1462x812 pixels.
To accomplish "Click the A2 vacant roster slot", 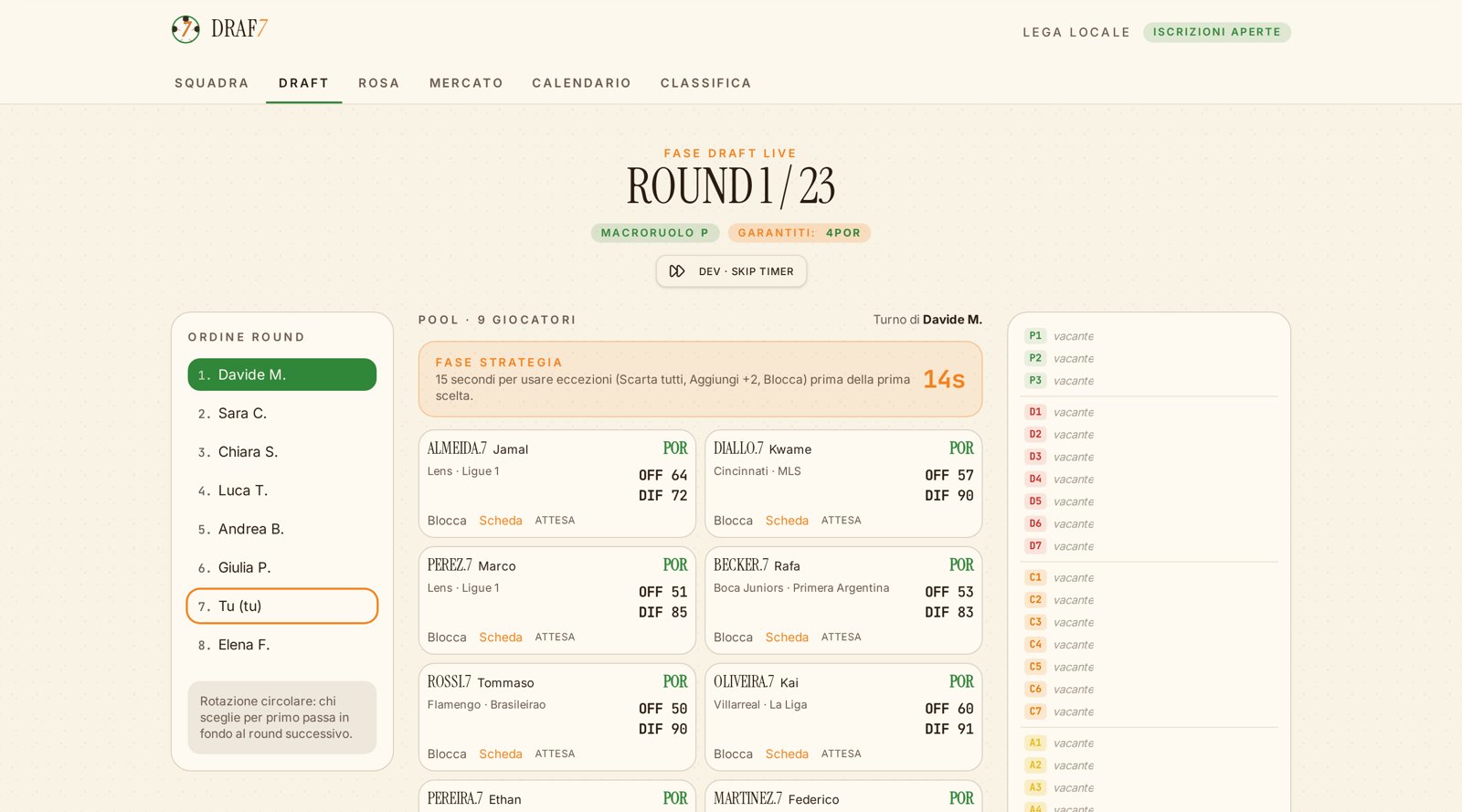I will (x=1149, y=765).
